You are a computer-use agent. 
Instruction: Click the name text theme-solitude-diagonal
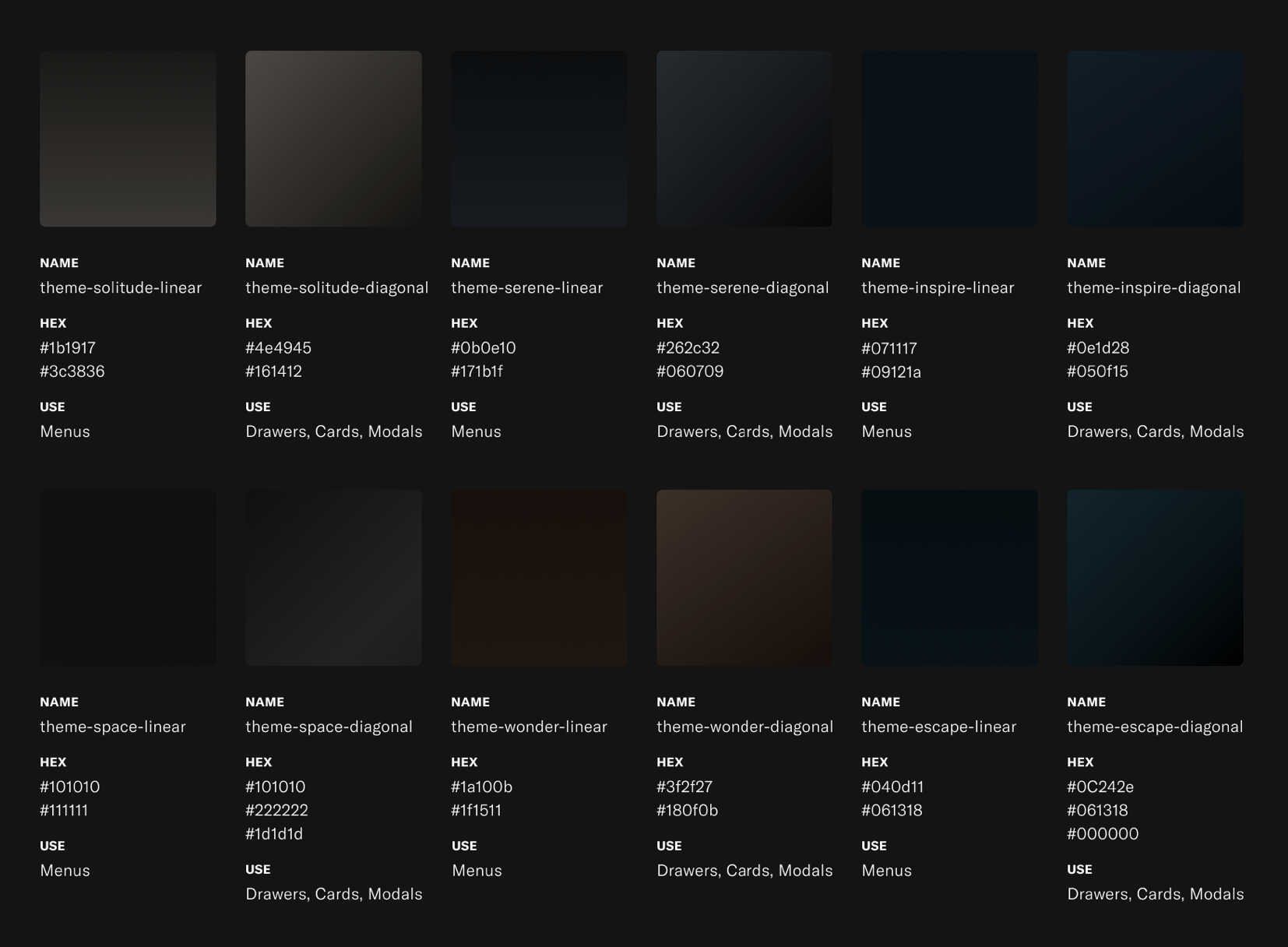337,287
